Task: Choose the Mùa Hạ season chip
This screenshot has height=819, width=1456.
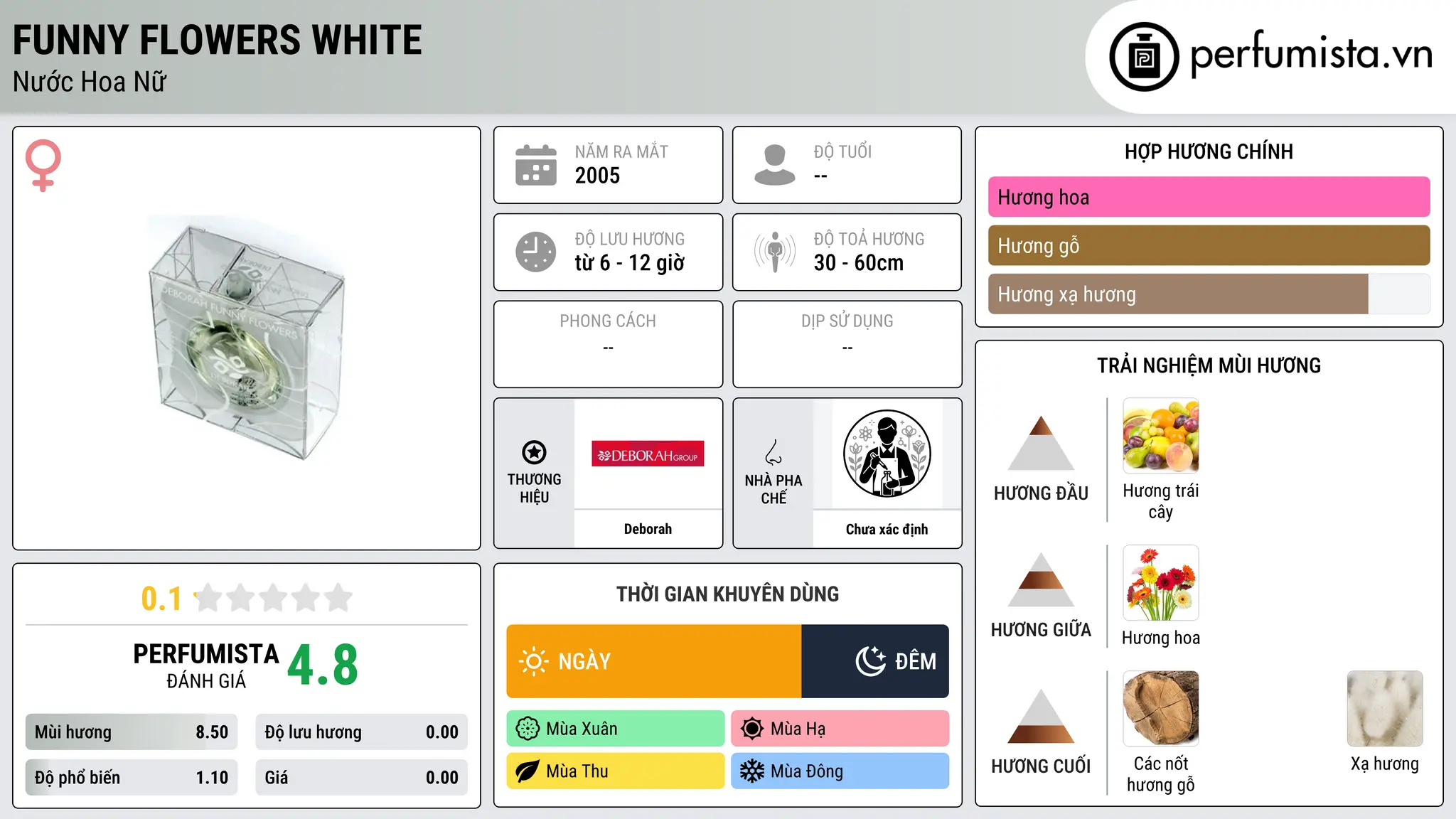Action: pos(840,729)
